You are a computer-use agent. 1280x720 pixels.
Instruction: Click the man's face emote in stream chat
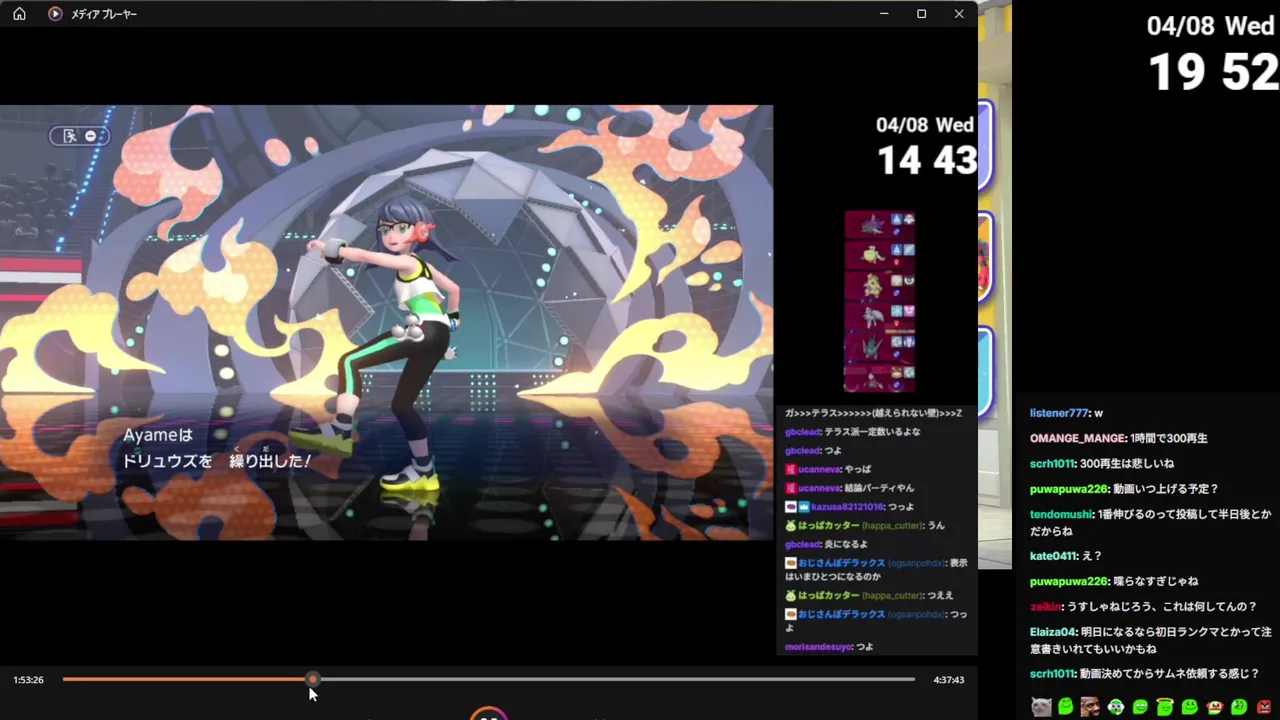[1090, 707]
